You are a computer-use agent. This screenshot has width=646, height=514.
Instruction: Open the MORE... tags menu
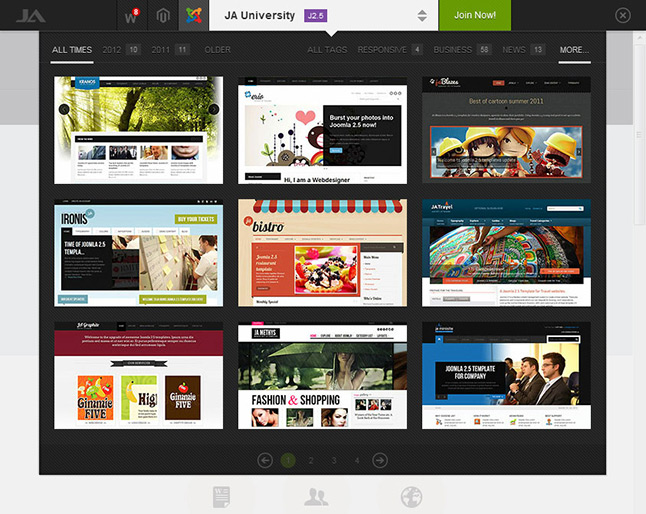(x=574, y=50)
